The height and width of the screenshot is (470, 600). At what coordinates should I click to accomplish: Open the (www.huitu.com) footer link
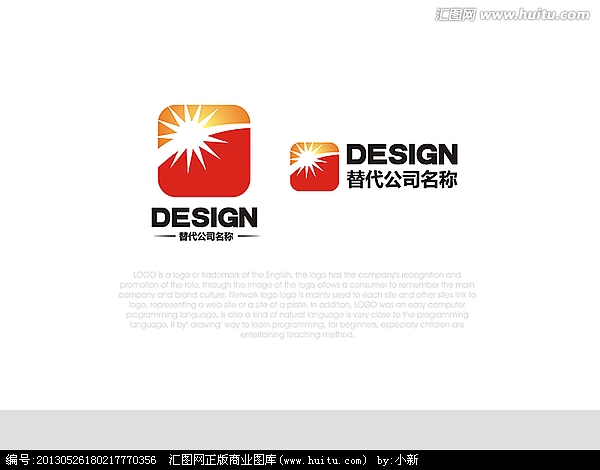323,459
